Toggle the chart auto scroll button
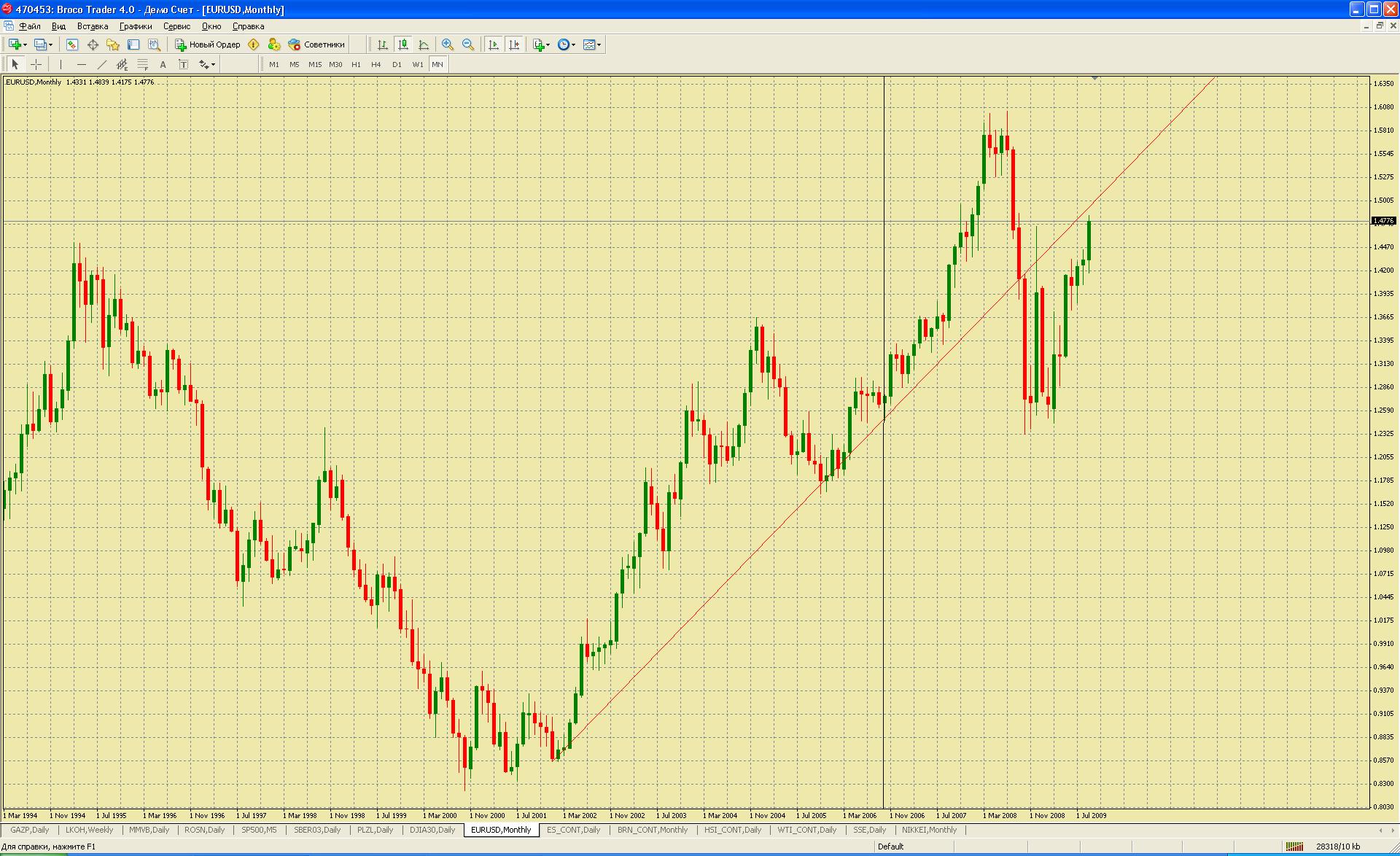Screen dimensions: 1400x856 pos(494,44)
